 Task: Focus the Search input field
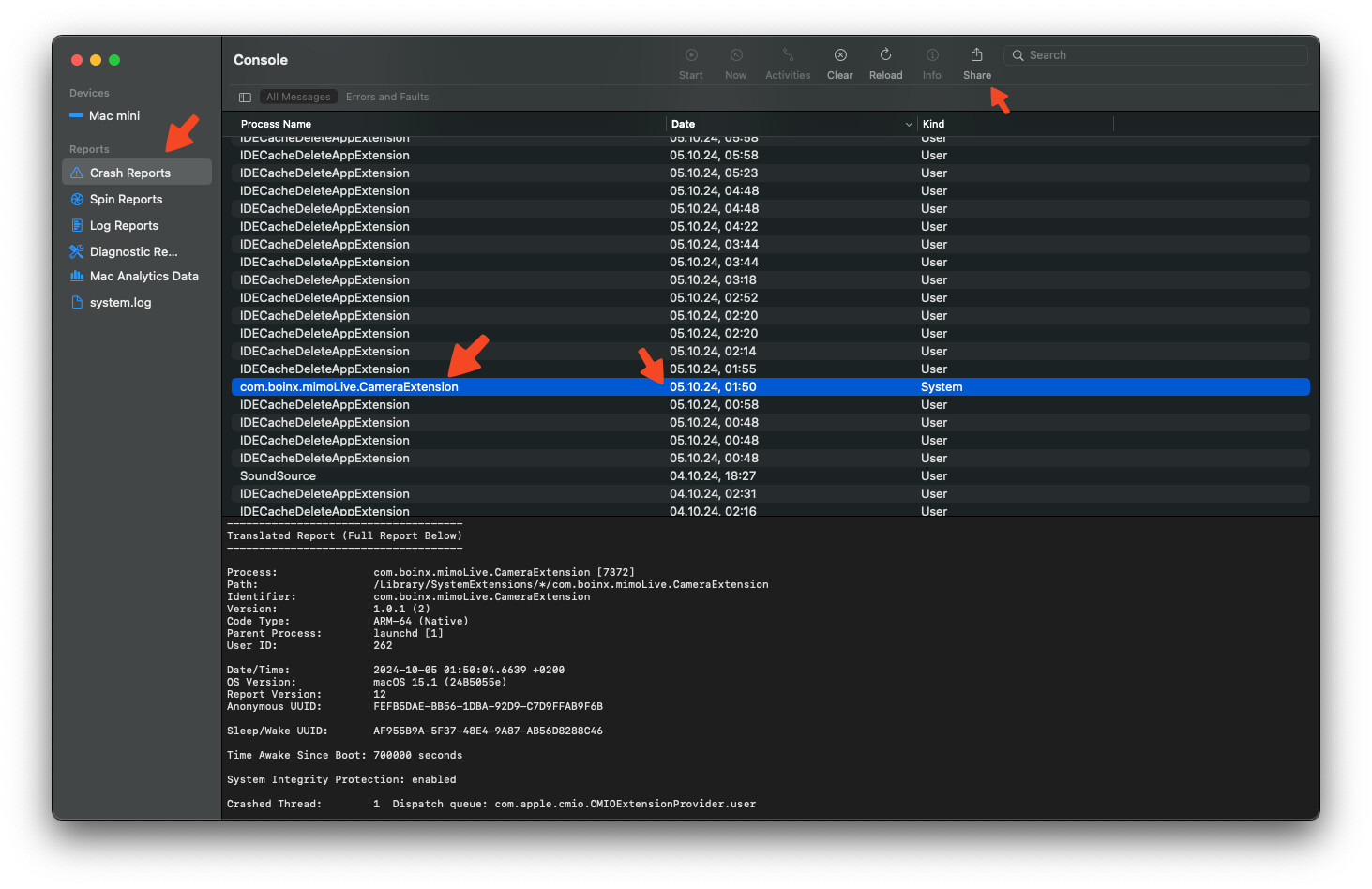click(1155, 55)
